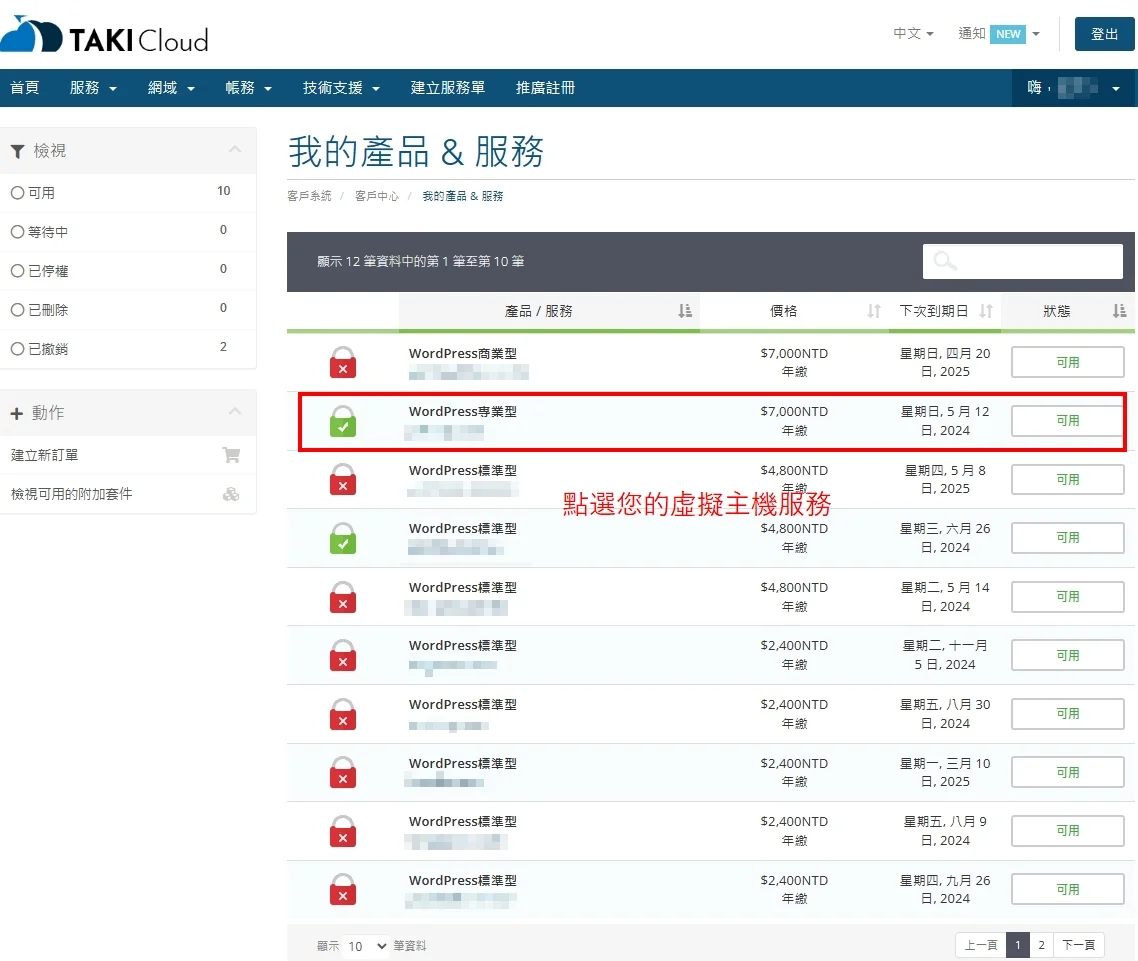The height and width of the screenshot is (961, 1138).
Task: Click 可用 status button of the 六月 26, 2024 row
Action: (1068, 538)
